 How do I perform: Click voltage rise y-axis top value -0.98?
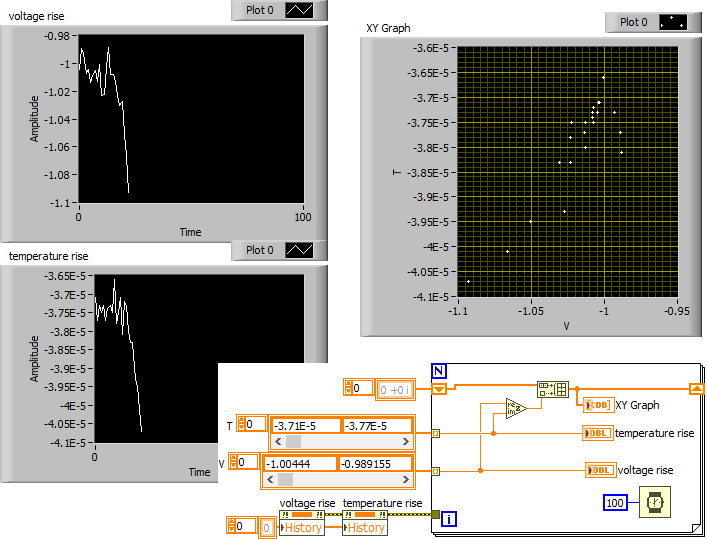click(x=57, y=36)
